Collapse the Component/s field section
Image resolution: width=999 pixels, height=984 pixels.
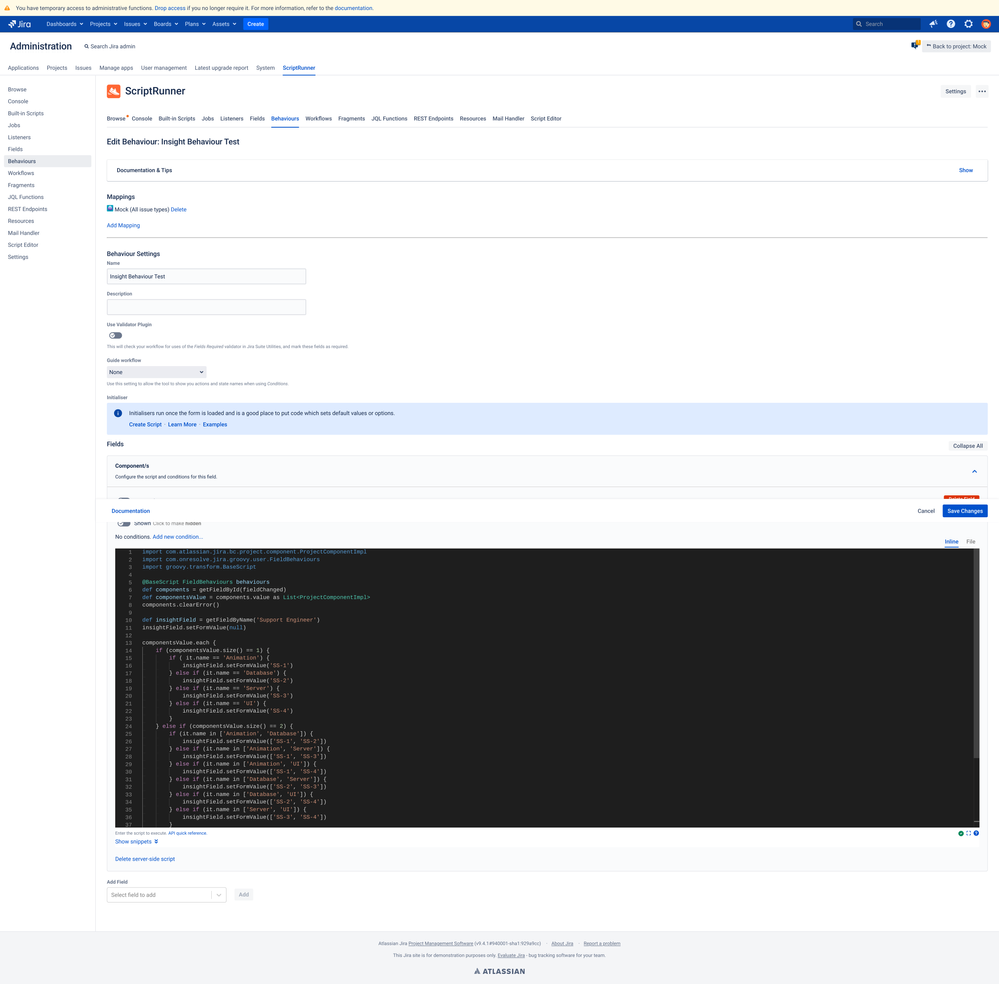click(973, 470)
